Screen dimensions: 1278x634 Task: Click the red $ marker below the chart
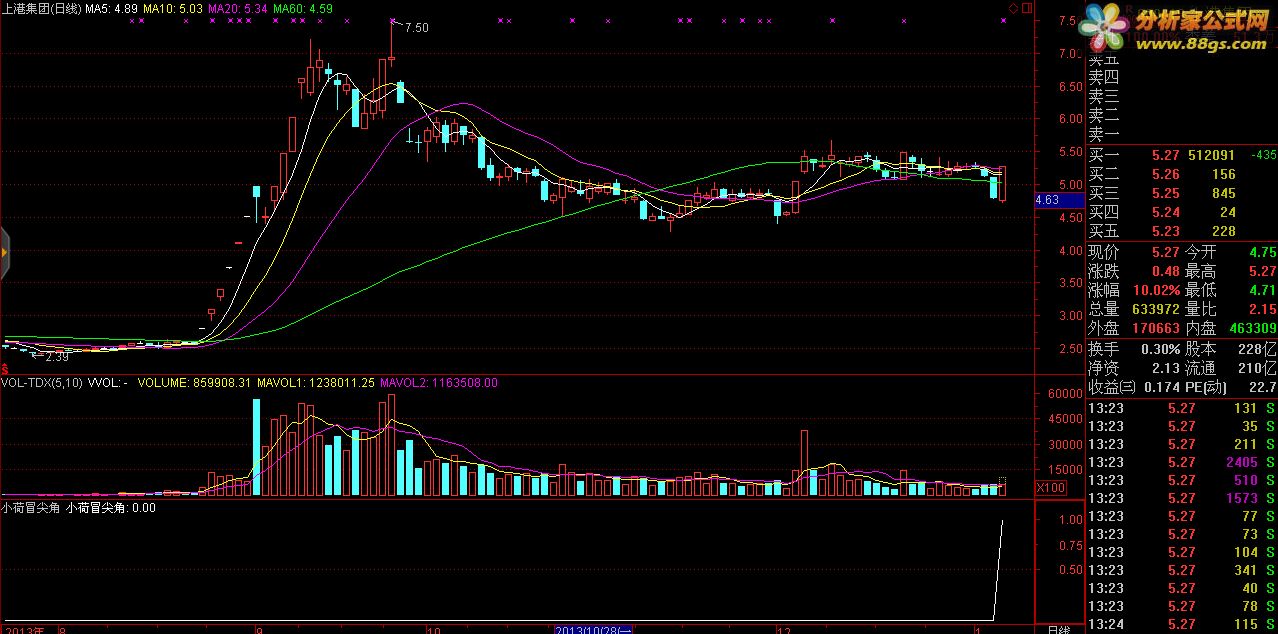tap(5, 369)
